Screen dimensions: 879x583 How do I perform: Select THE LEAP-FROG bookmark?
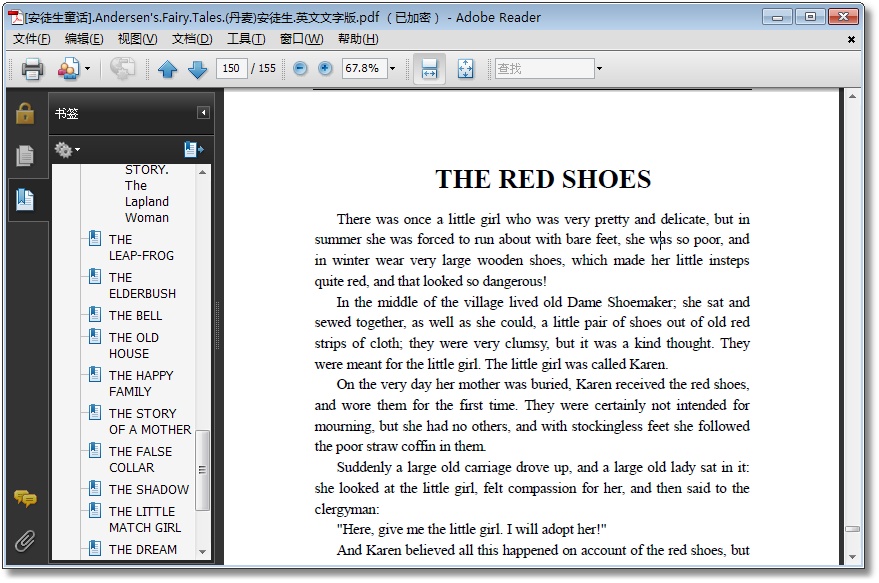141,247
